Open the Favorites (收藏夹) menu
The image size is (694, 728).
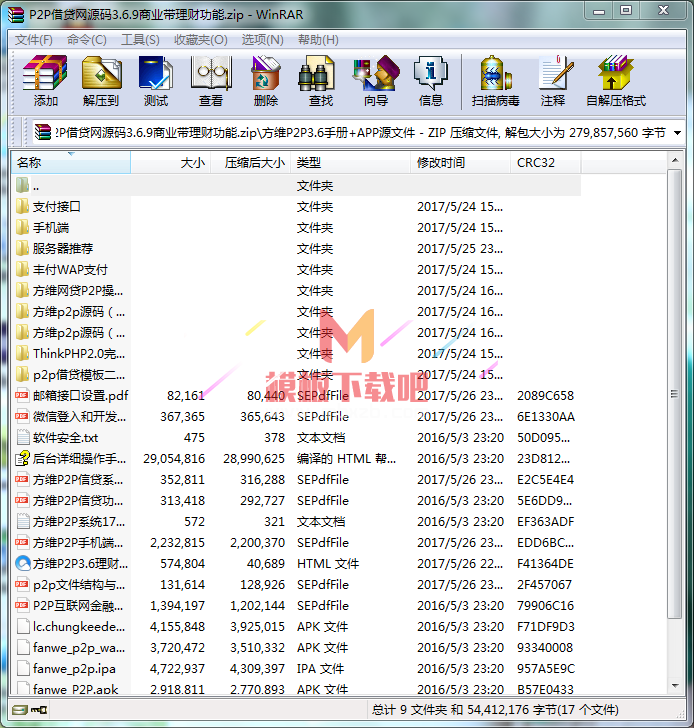point(201,40)
